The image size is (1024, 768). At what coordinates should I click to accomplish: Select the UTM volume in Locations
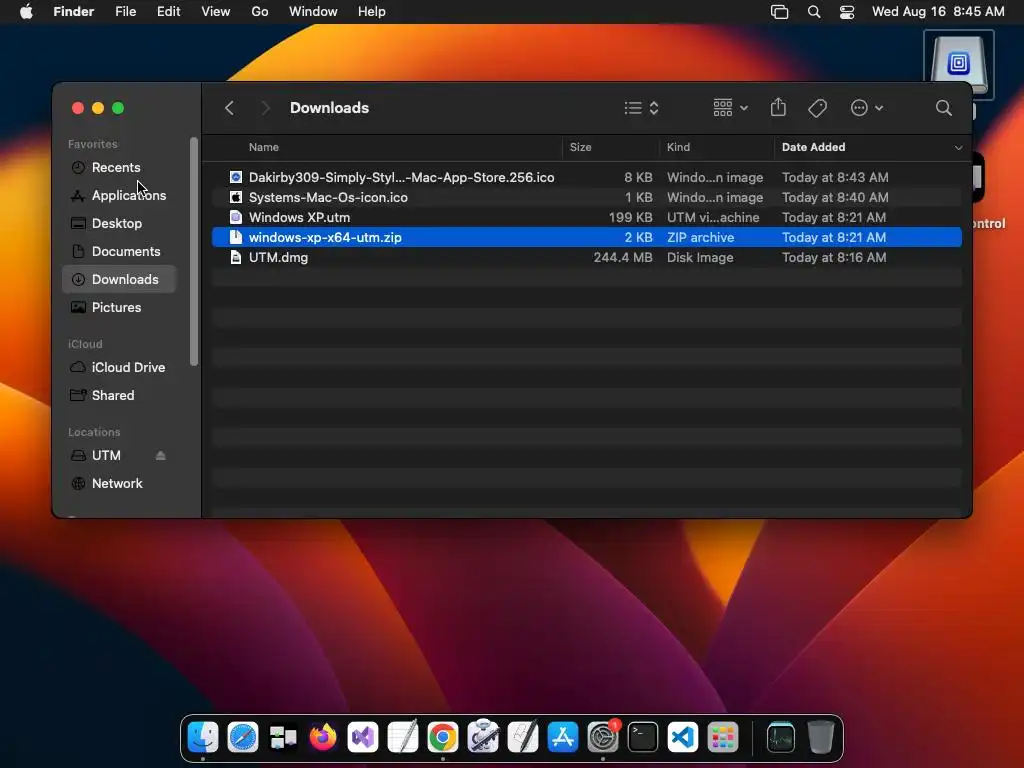(106, 456)
